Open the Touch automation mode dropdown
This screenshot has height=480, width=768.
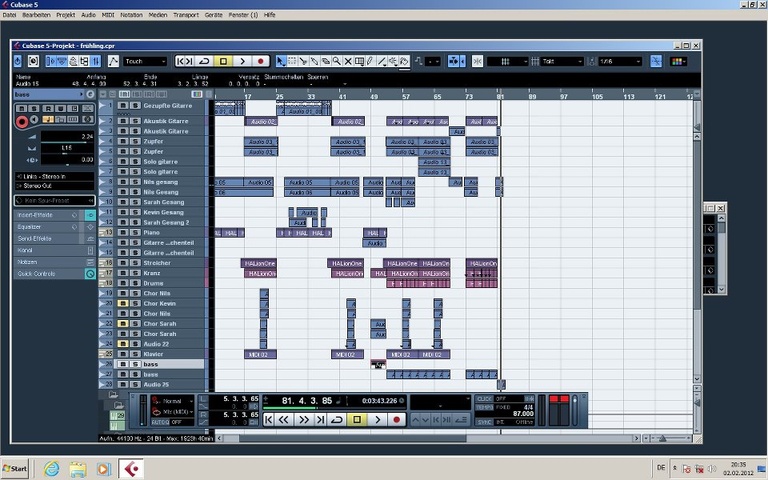point(145,61)
